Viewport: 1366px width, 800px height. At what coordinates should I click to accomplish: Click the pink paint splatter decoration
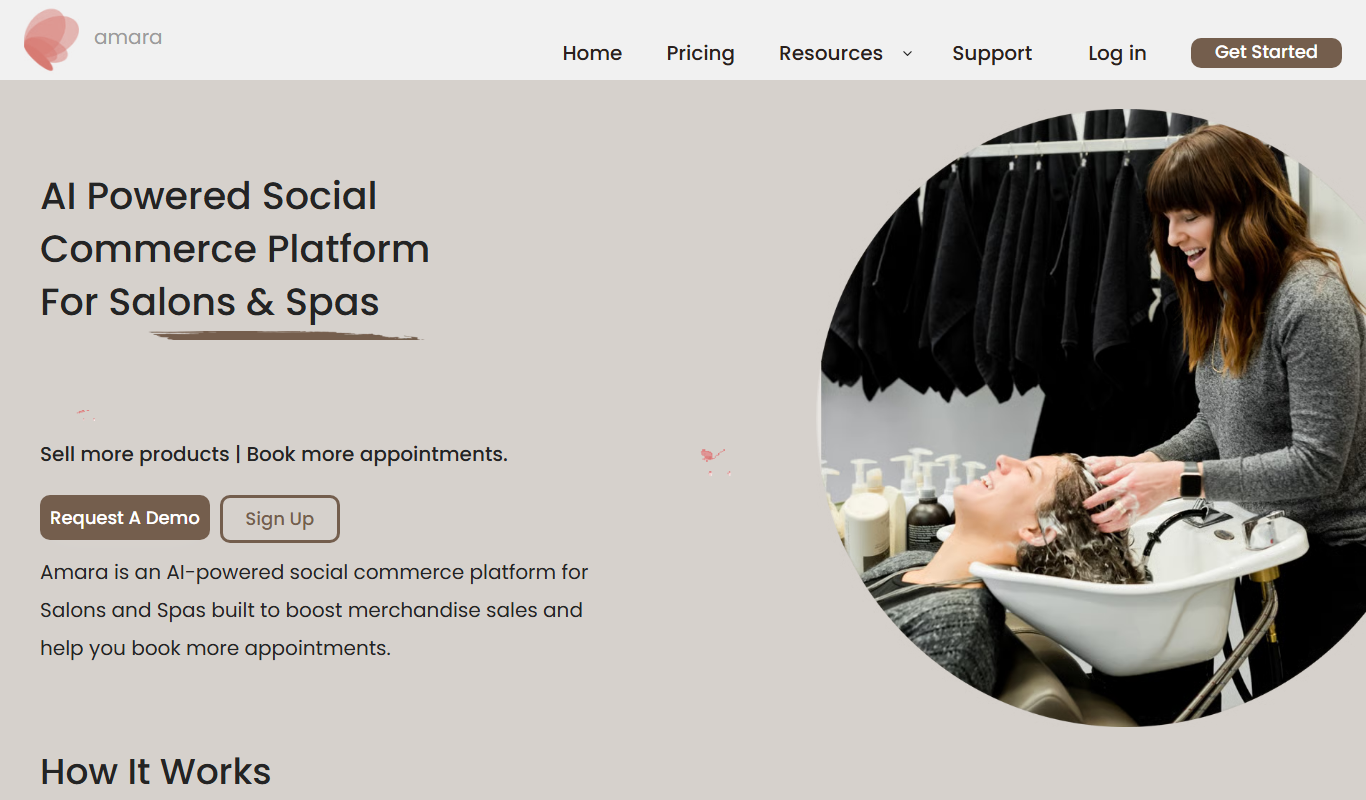click(714, 459)
